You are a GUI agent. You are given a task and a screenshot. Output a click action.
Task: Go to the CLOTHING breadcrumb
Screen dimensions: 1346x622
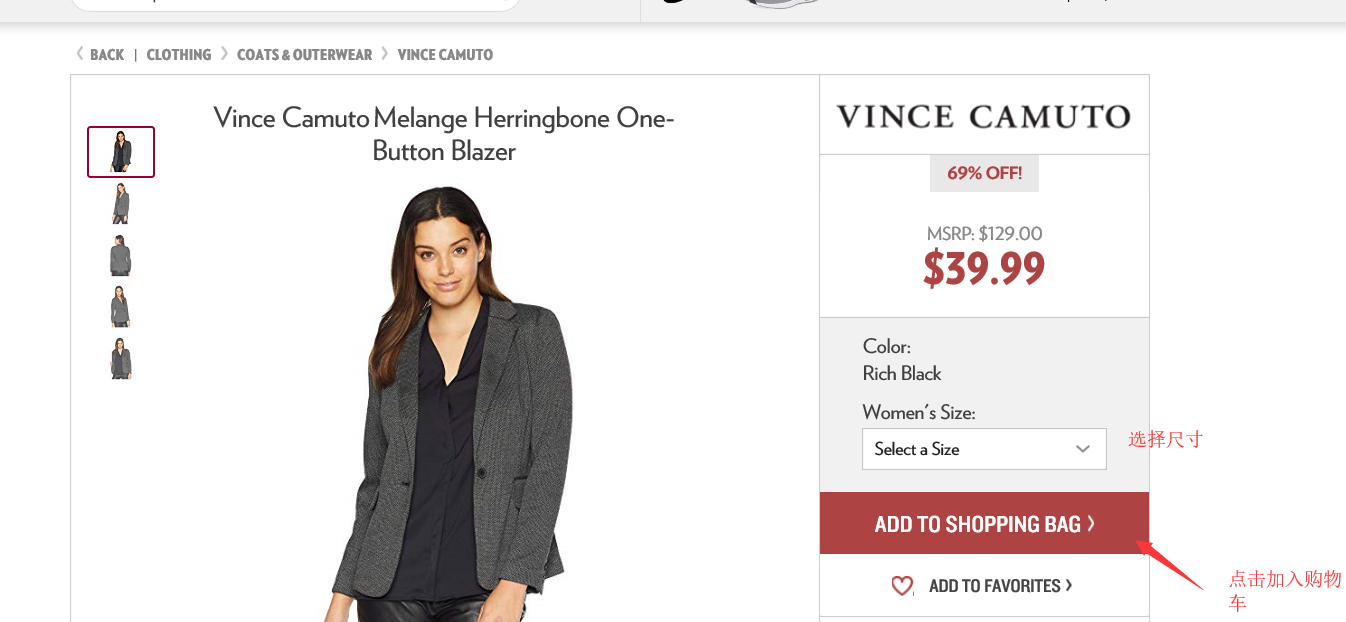tap(179, 55)
